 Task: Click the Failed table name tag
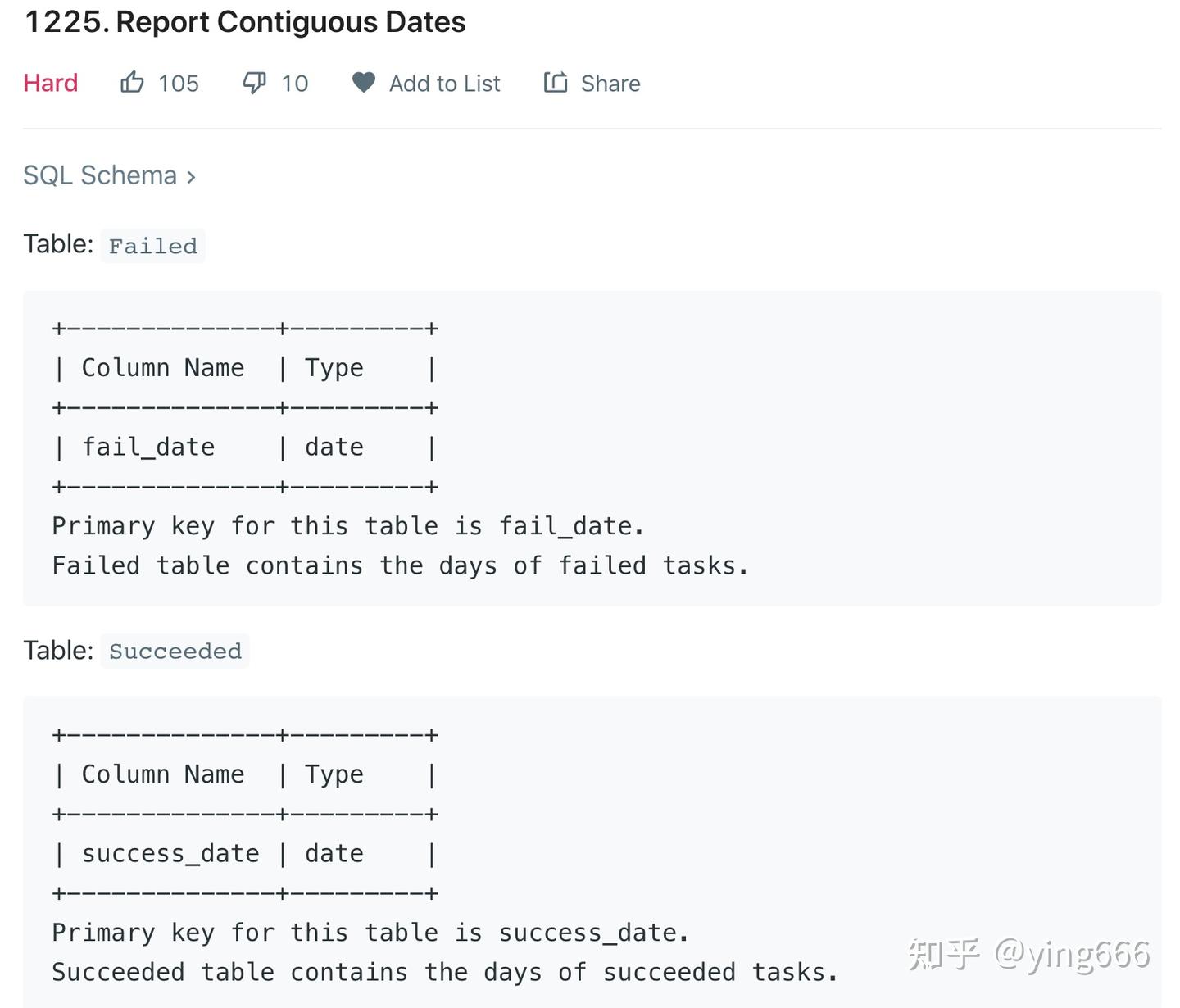click(x=152, y=245)
